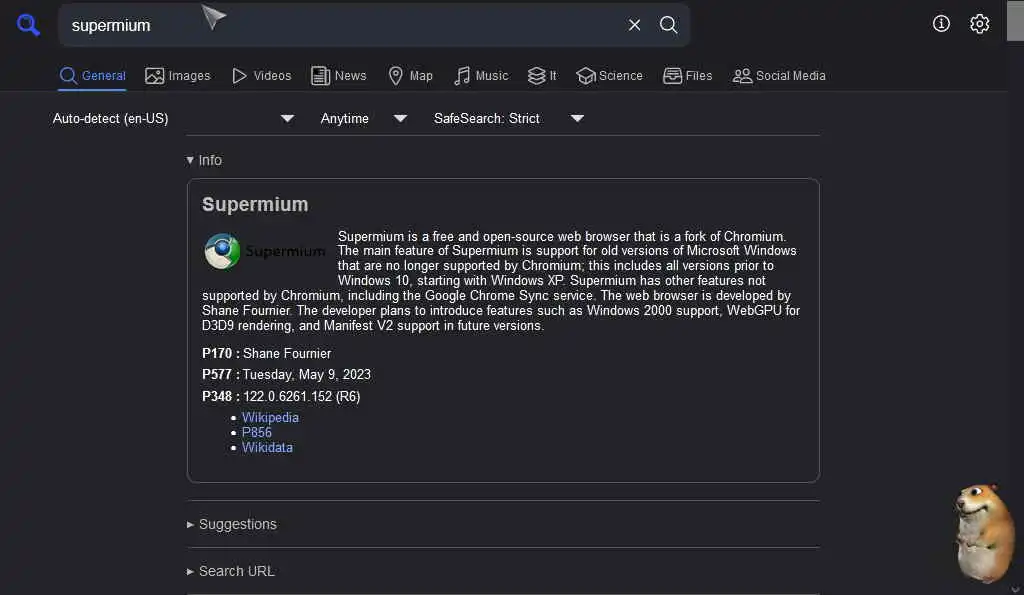Viewport: 1024px width, 595px height.
Task: Open the About info icon
Action: pyautogui.click(x=941, y=24)
